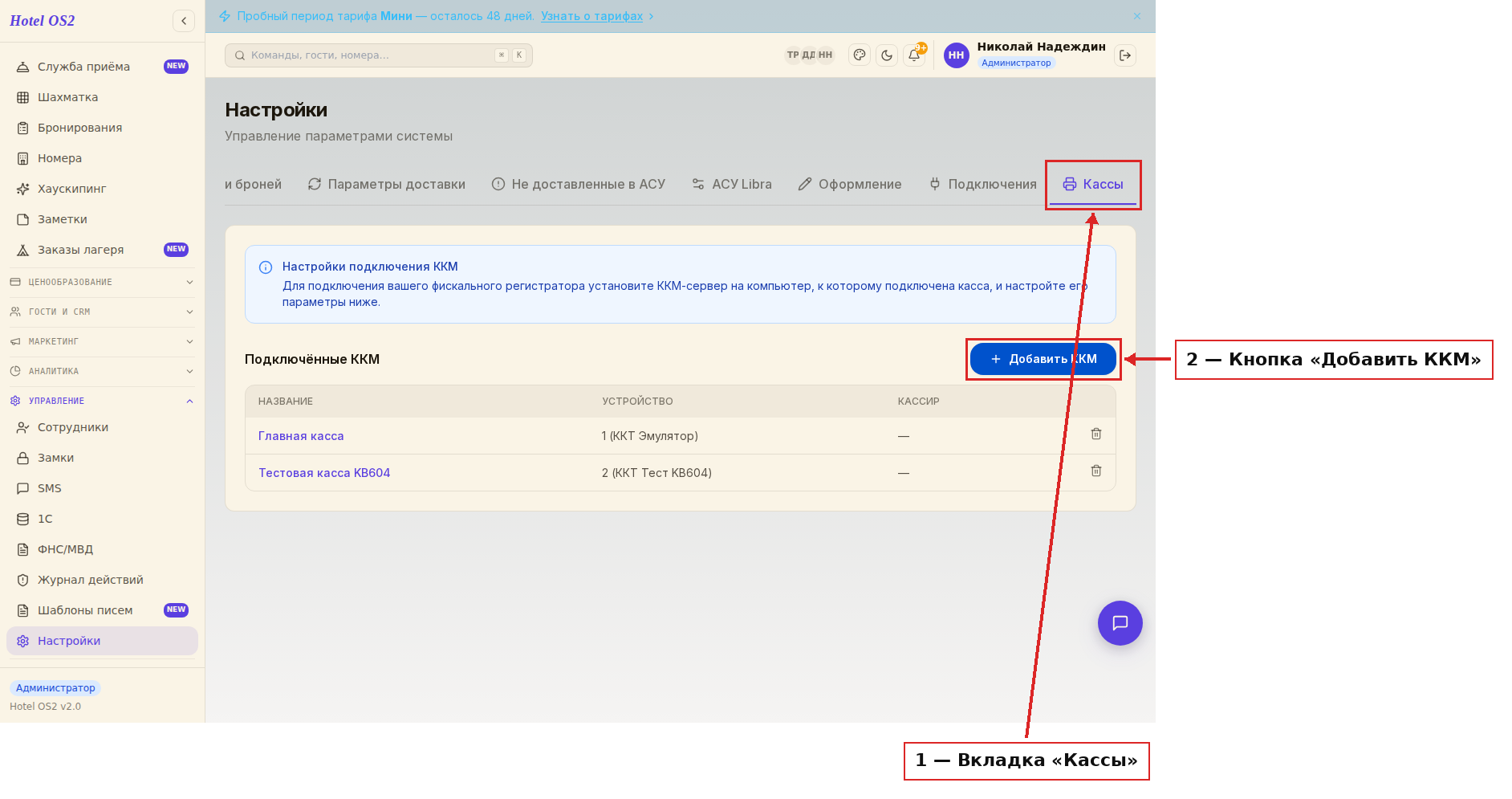Dismiss the trial period banner

click(1136, 16)
